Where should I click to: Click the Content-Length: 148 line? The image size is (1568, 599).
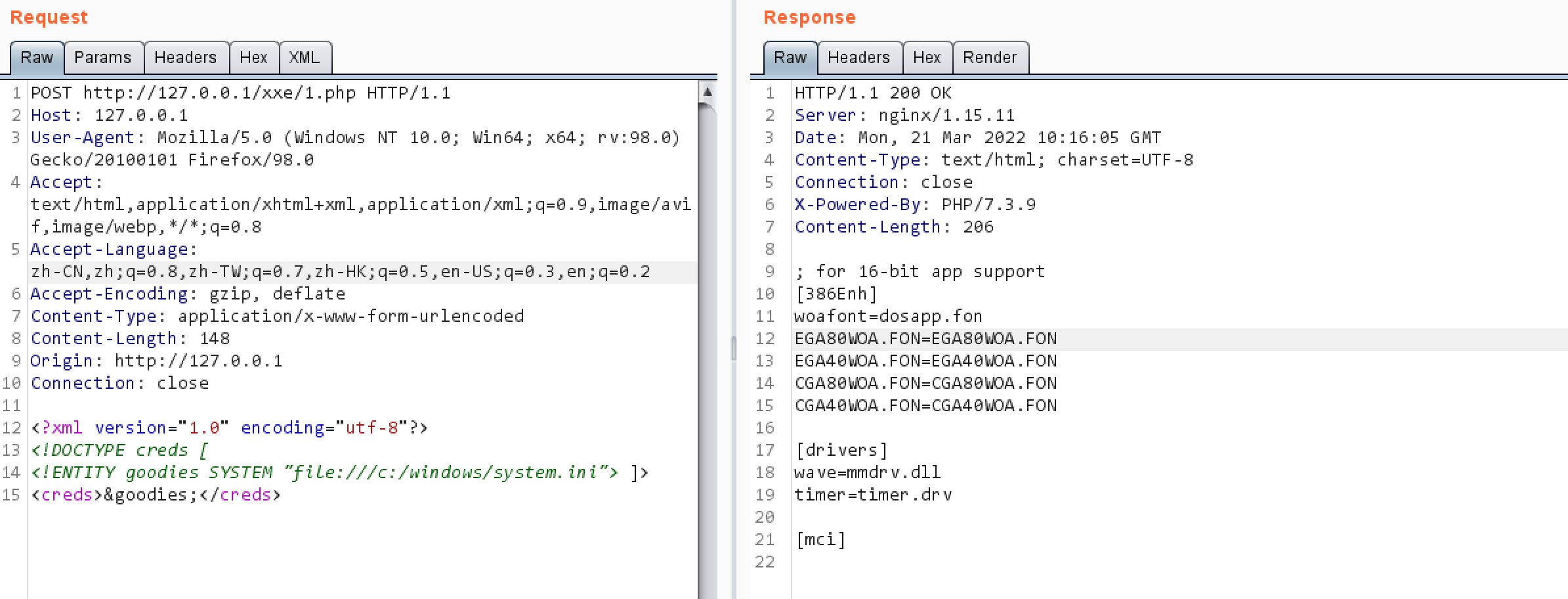[130, 339]
